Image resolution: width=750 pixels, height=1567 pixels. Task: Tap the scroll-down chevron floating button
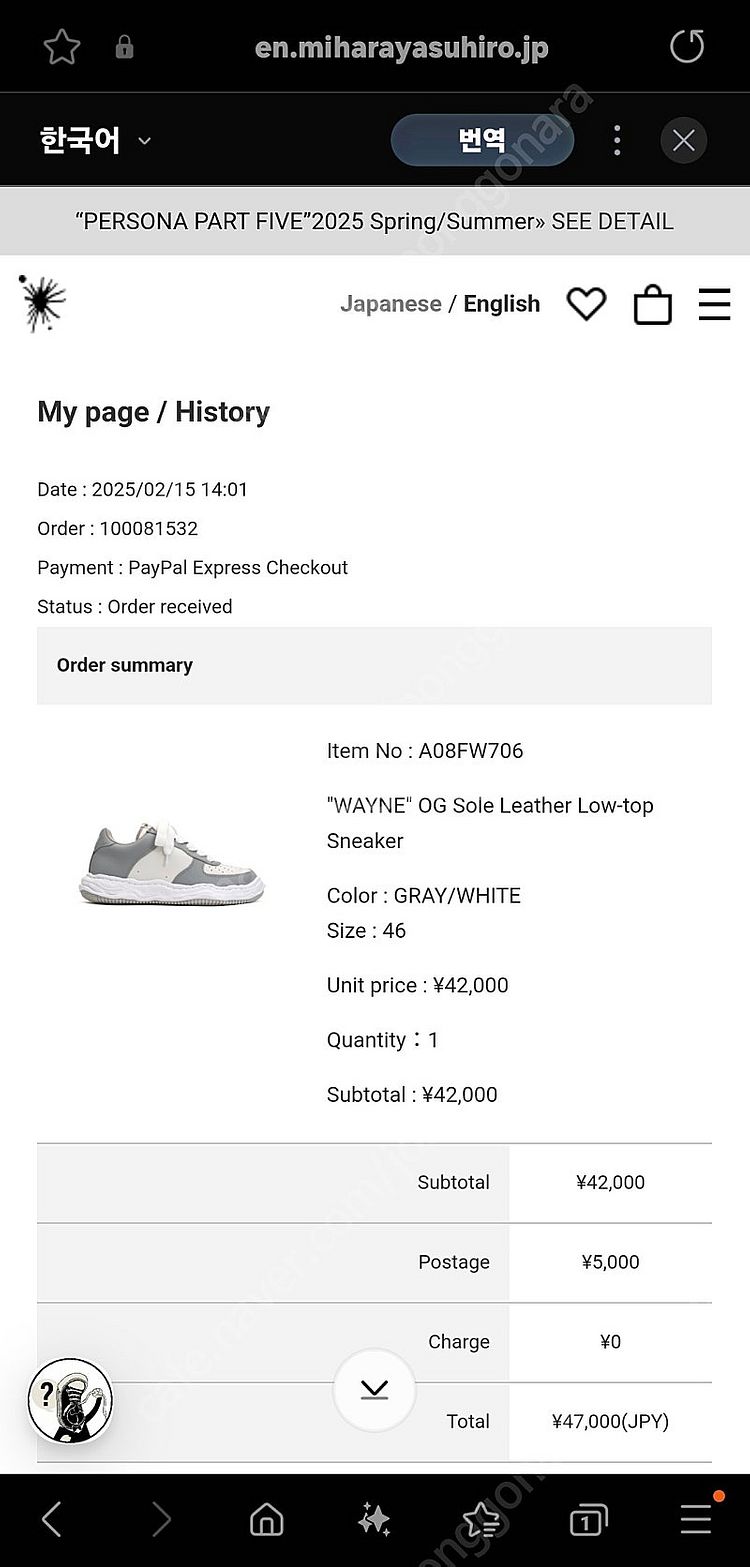coord(374,1390)
